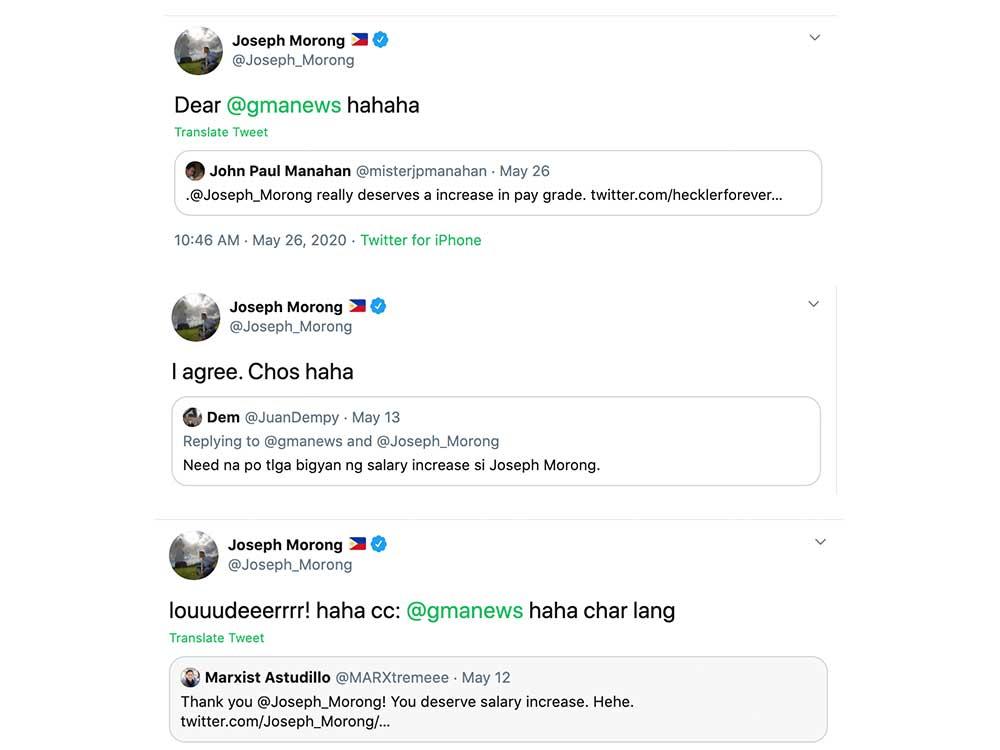
Task: Click the verified badge in the third tweet
Action: pyautogui.click(x=379, y=545)
